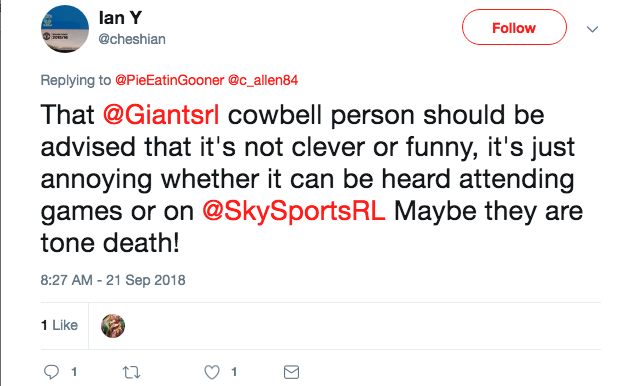Click the reply speech bubble icon

51,372
